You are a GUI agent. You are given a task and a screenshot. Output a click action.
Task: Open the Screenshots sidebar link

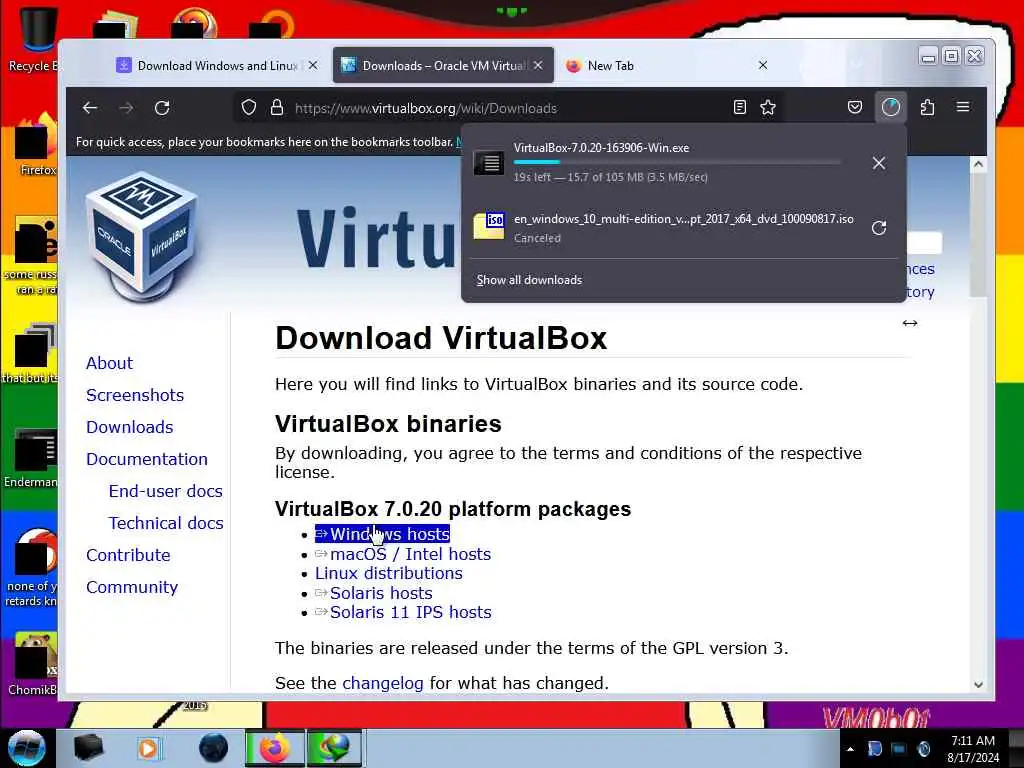click(x=135, y=395)
